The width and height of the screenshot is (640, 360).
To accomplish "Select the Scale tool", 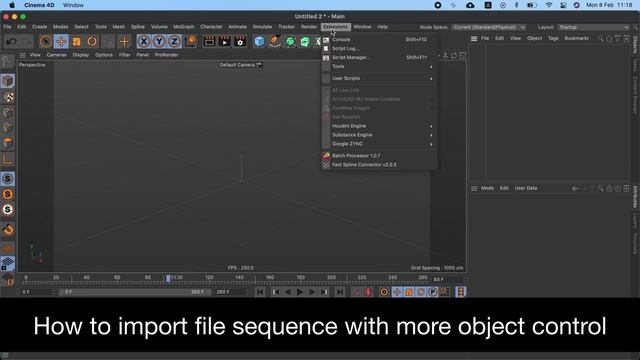I will [76, 42].
